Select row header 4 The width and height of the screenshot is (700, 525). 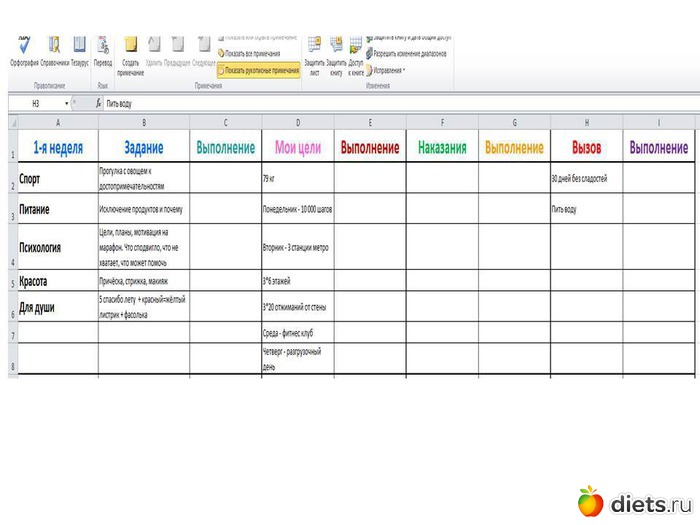coord(11,247)
